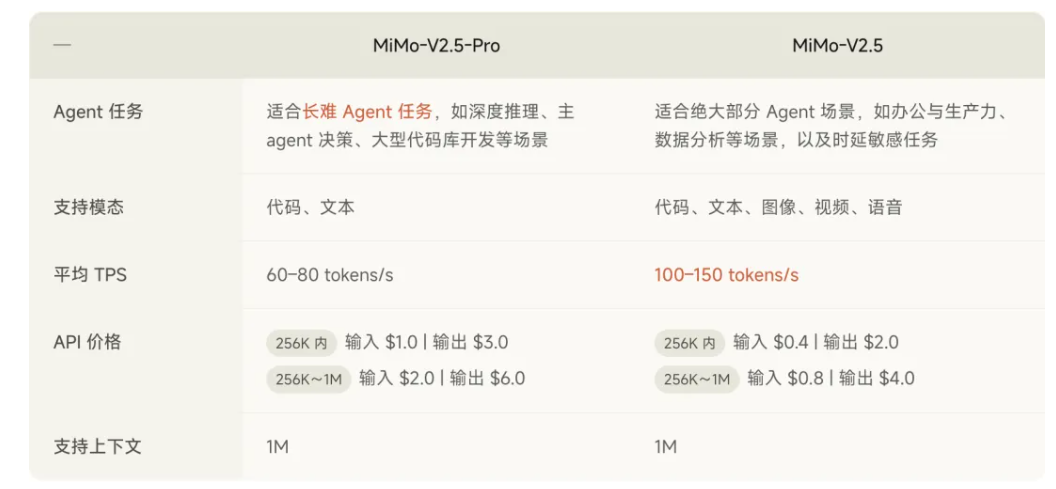Click the 1M context value under MiMo-V2.5-Pro
The height and width of the screenshot is (489, 1056).
[x=277, y=447]
